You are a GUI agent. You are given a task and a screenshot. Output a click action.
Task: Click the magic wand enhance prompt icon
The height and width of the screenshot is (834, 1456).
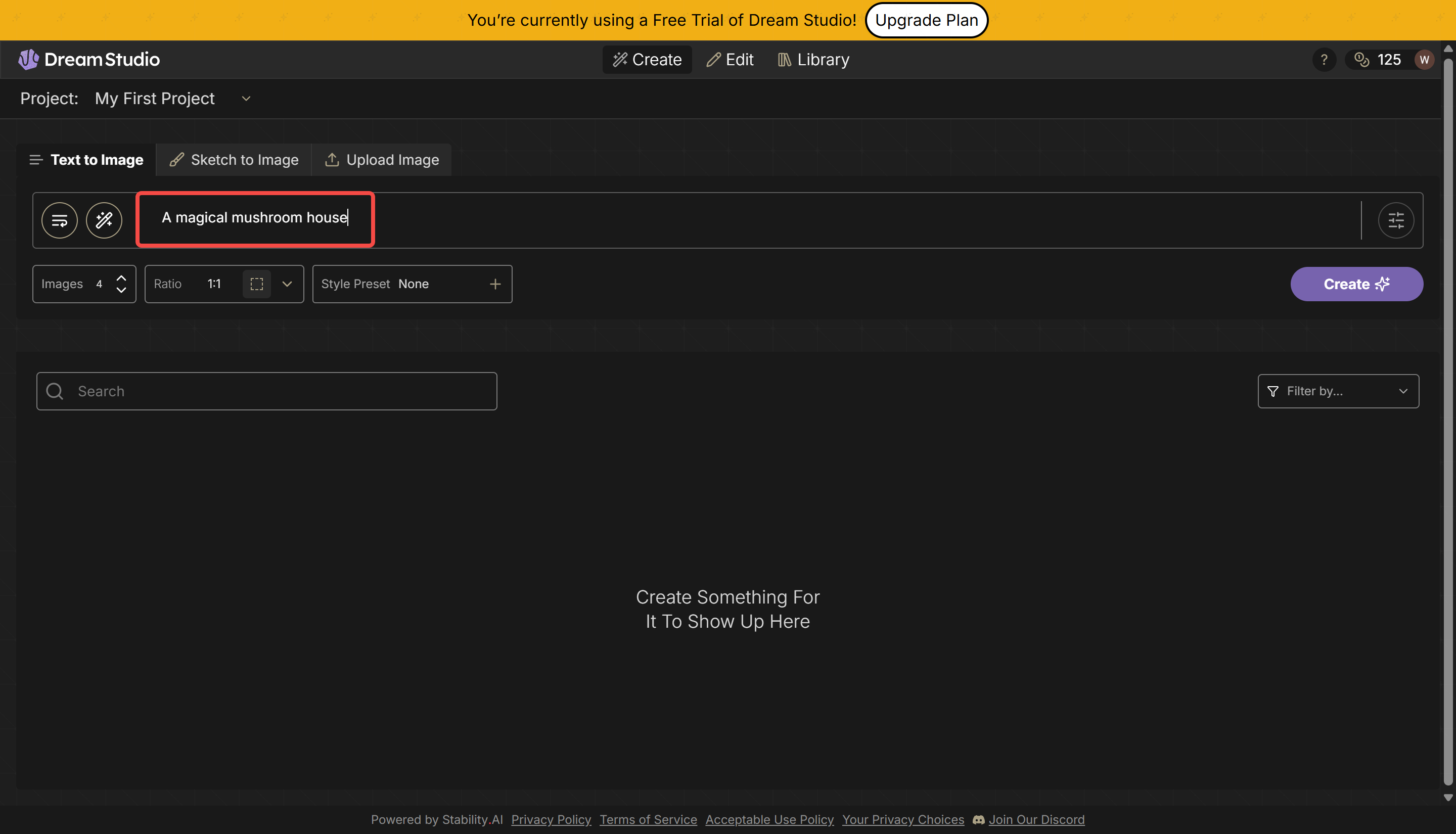(x=104, y=220)
